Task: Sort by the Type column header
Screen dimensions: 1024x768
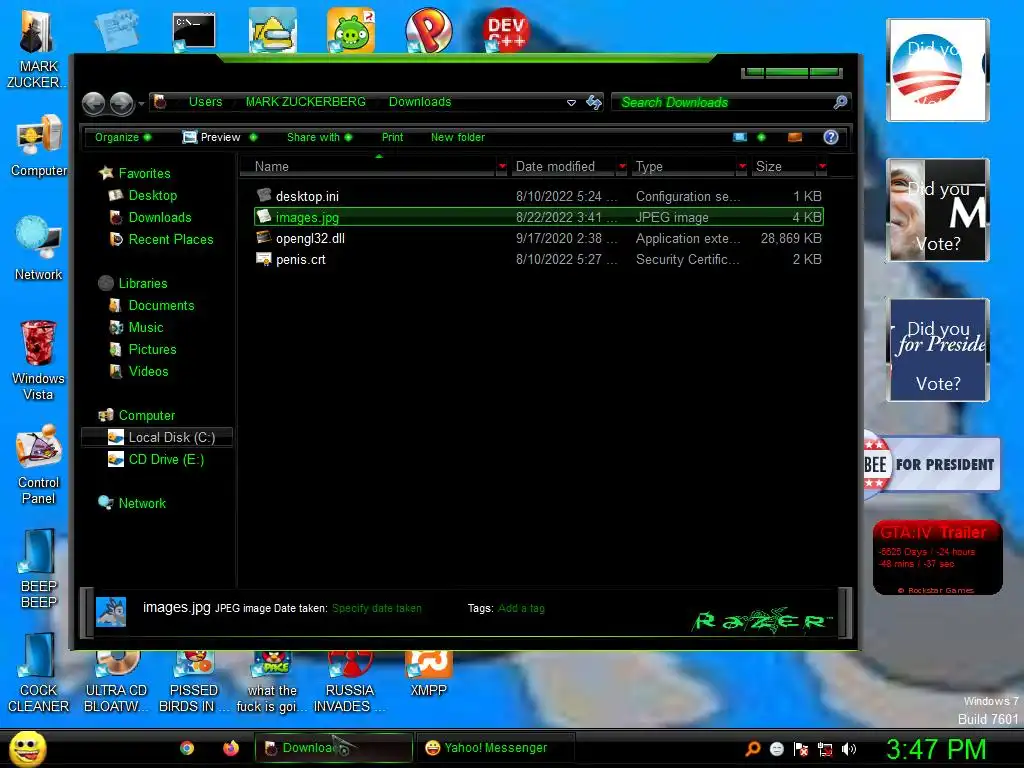Action: point(684,167)
